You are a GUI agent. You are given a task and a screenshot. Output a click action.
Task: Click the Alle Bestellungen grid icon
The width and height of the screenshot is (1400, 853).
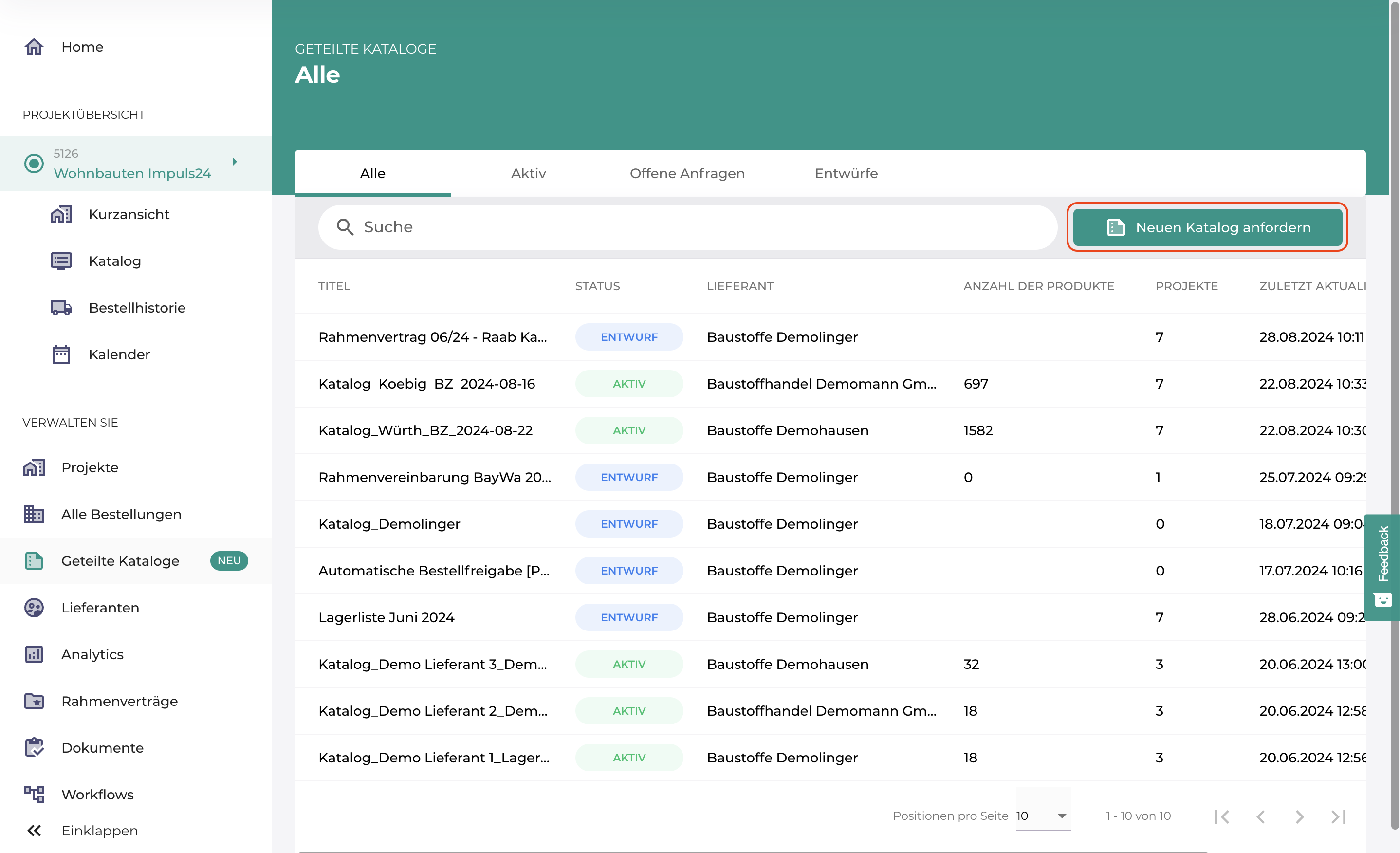point(34,514)
